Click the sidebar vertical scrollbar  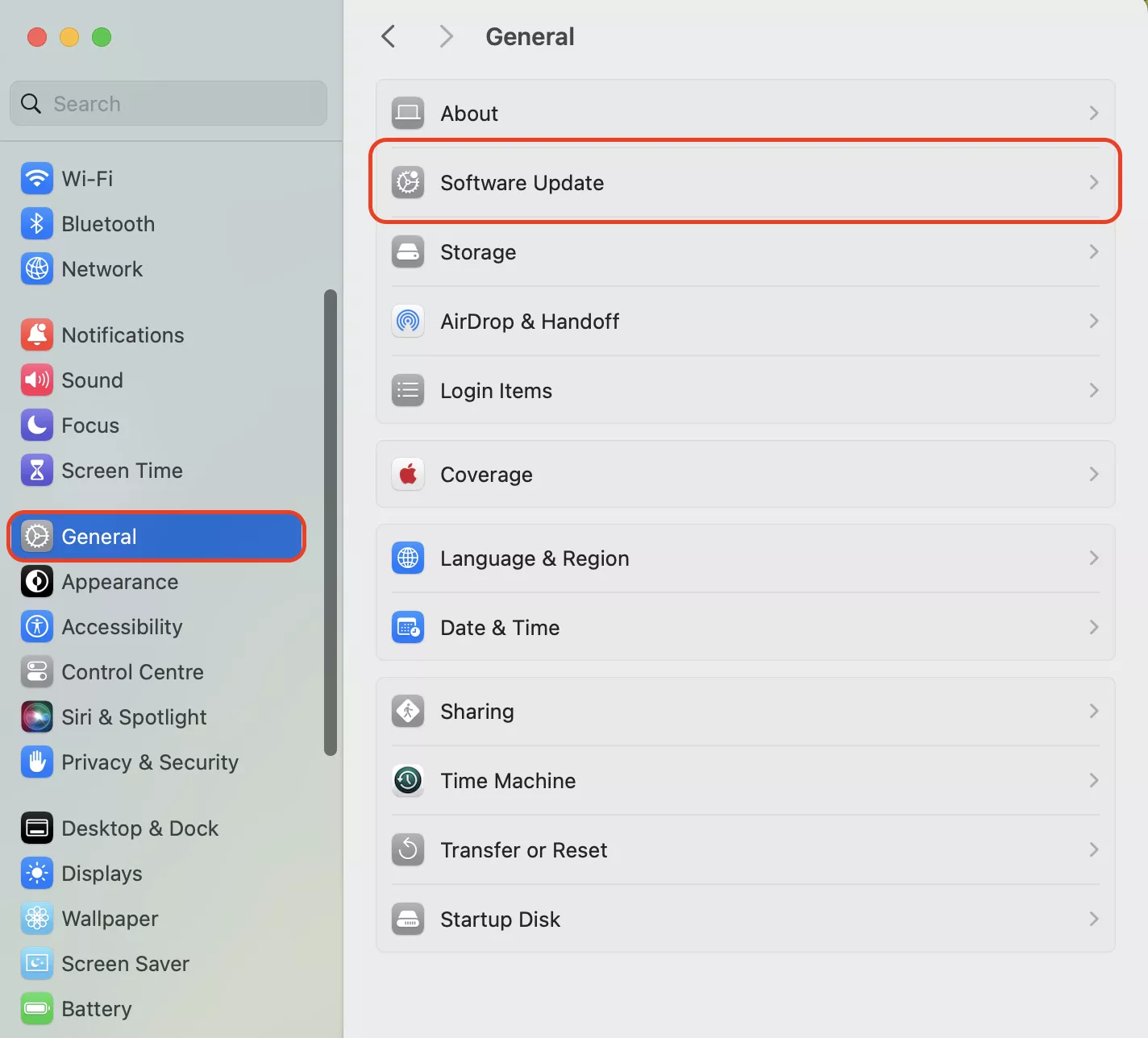(330, 522)
